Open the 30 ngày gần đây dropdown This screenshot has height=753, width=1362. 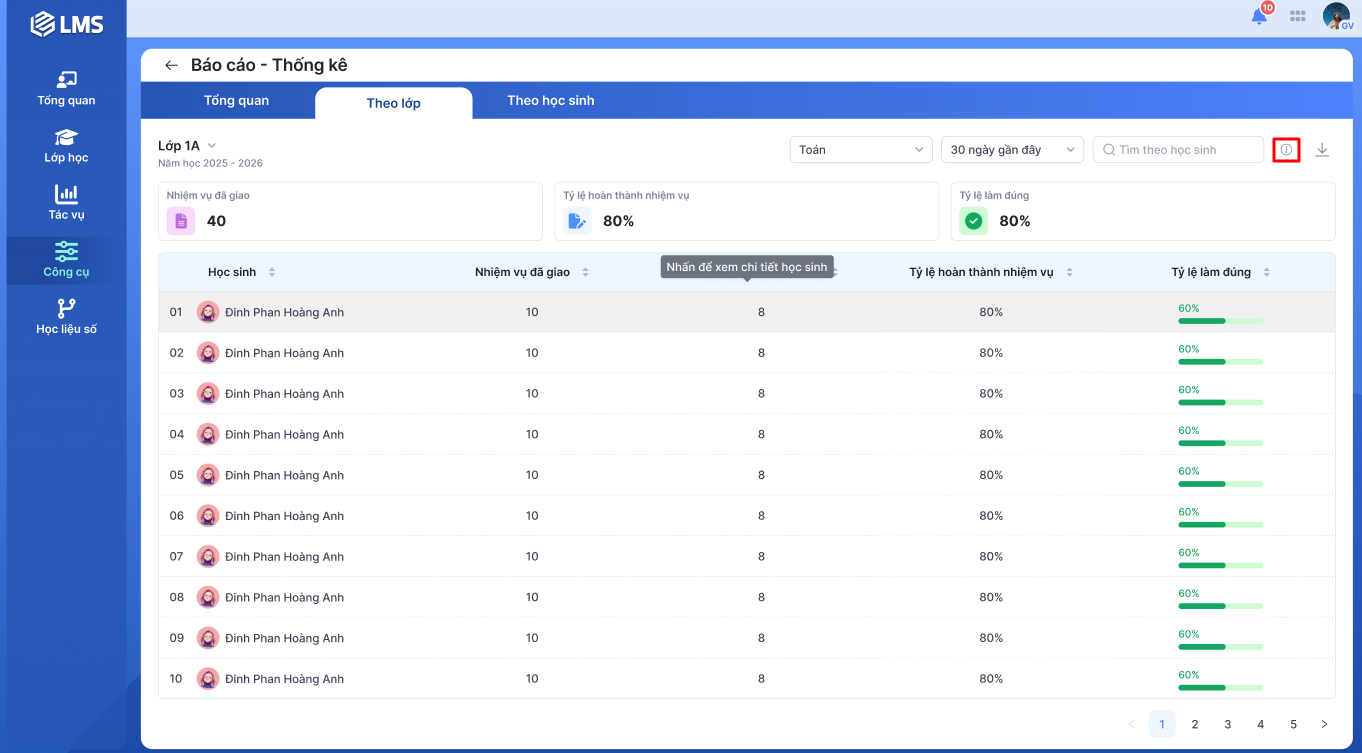(x=1012, y=150)
